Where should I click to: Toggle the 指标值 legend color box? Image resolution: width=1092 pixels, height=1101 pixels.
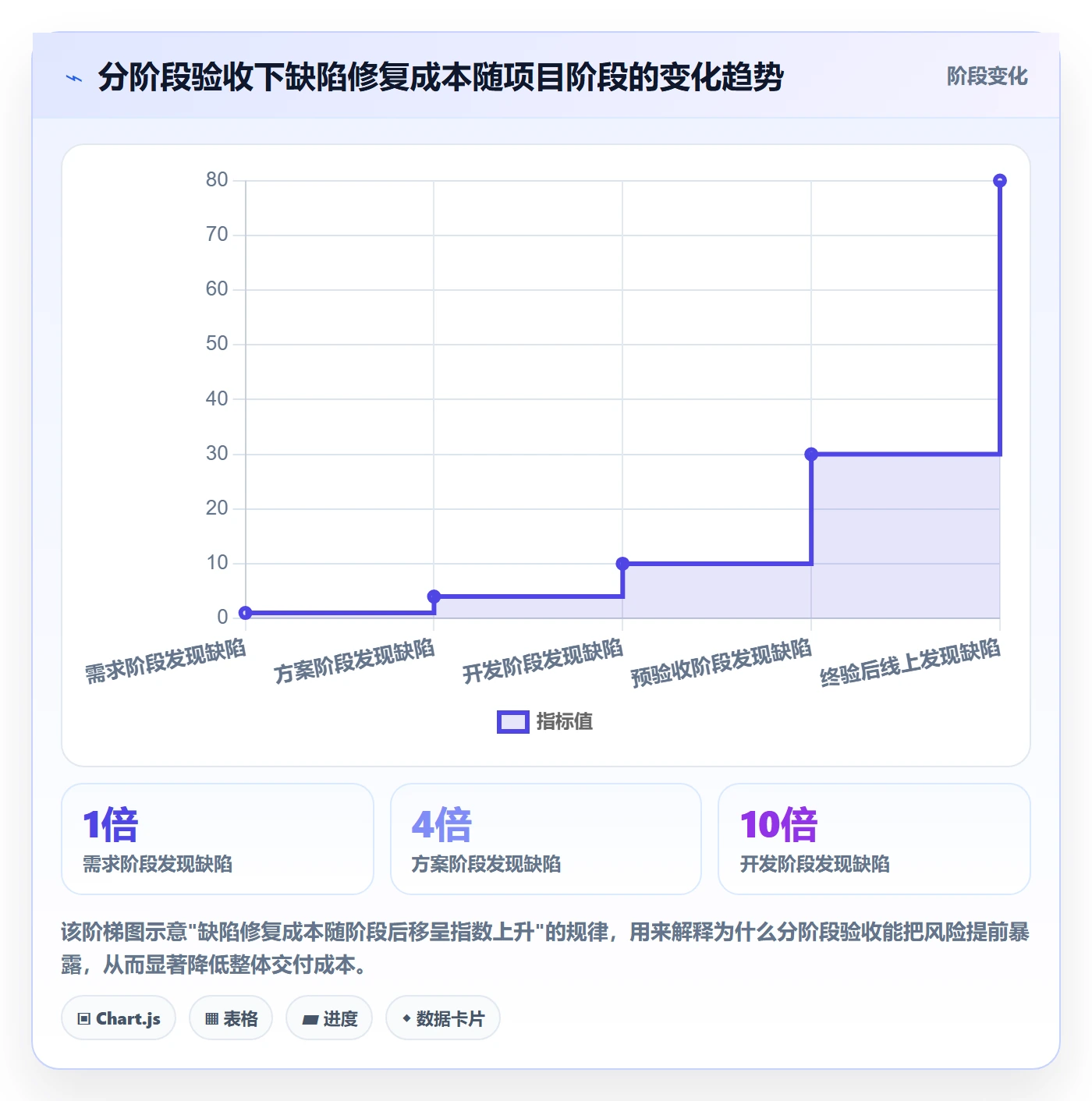pyautogui.click(x=513, y=722)
